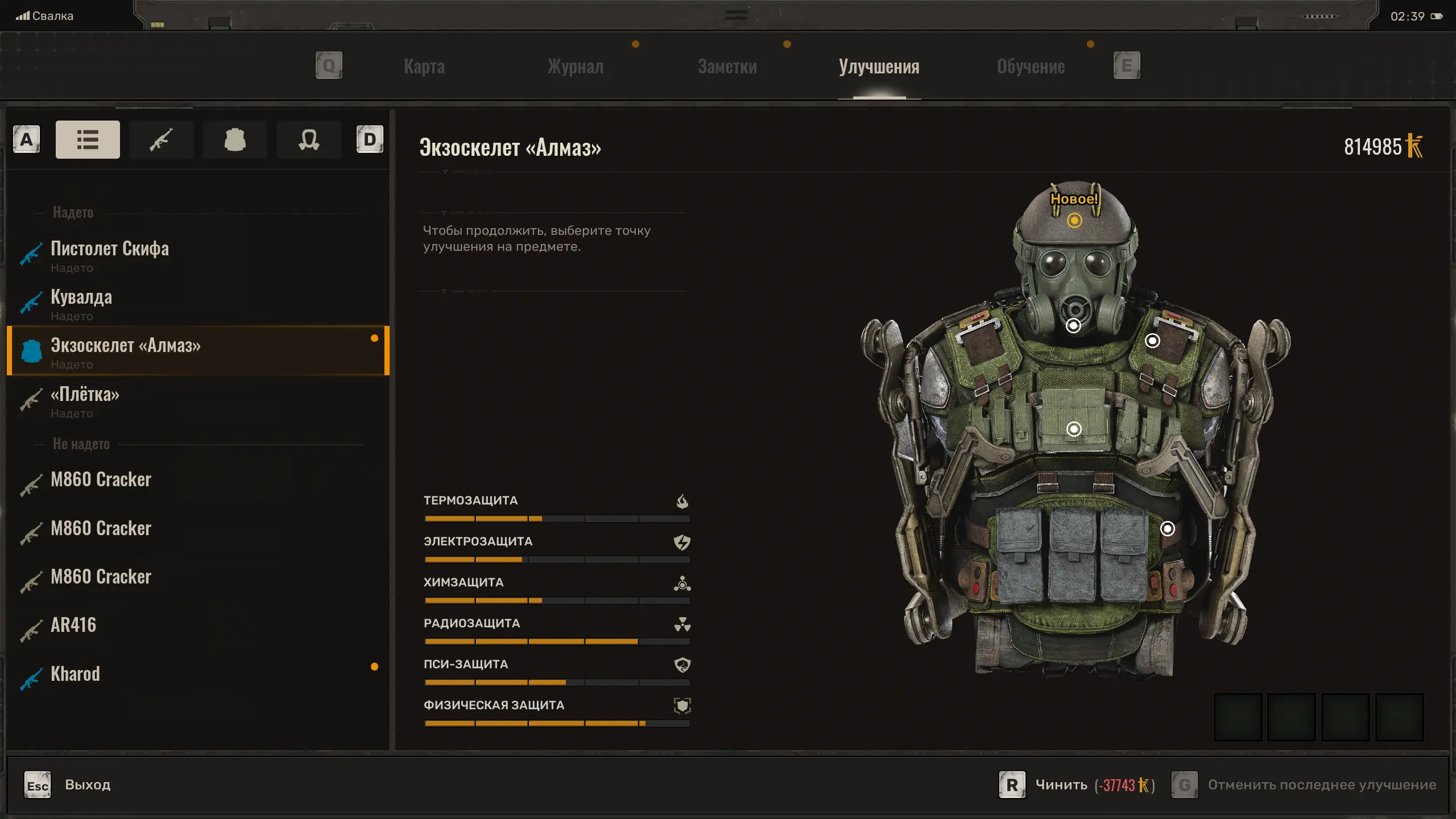Select the chest plate upgrade point
1456x819 pixels.
pyautogui.click(x=1074, y=429)
